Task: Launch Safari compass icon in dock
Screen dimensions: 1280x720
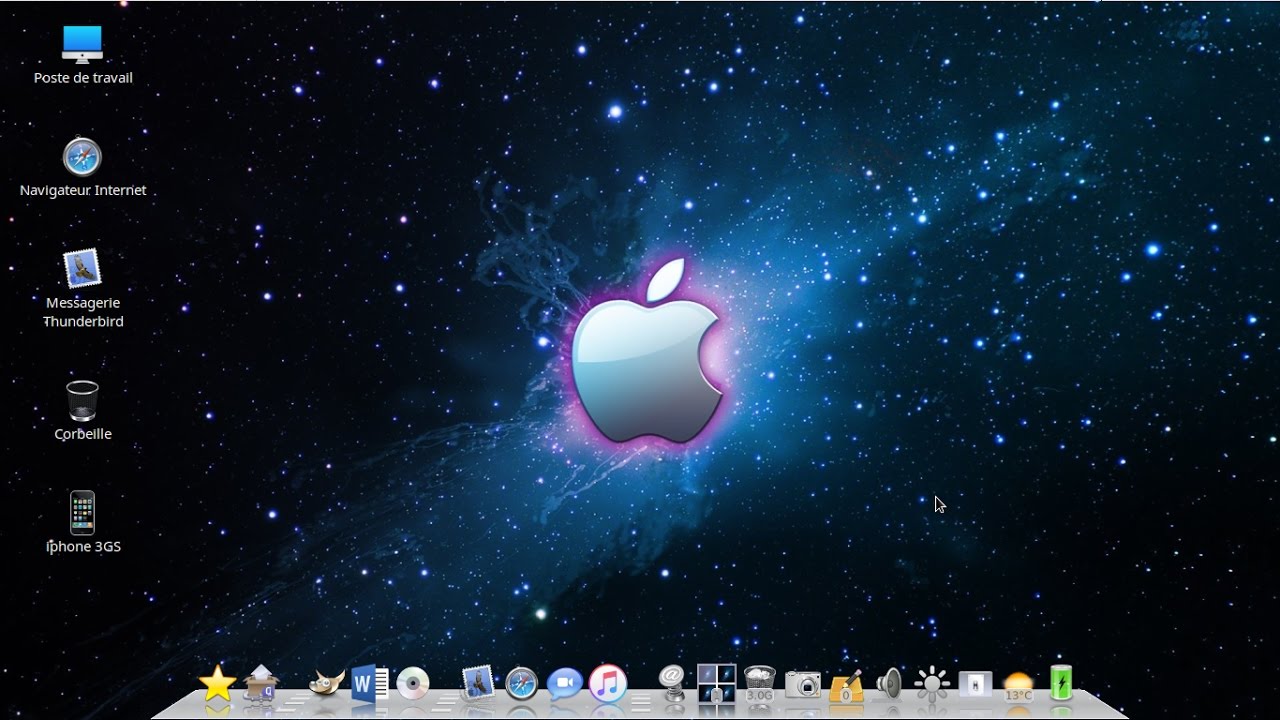Action: (x=521, y=684)
